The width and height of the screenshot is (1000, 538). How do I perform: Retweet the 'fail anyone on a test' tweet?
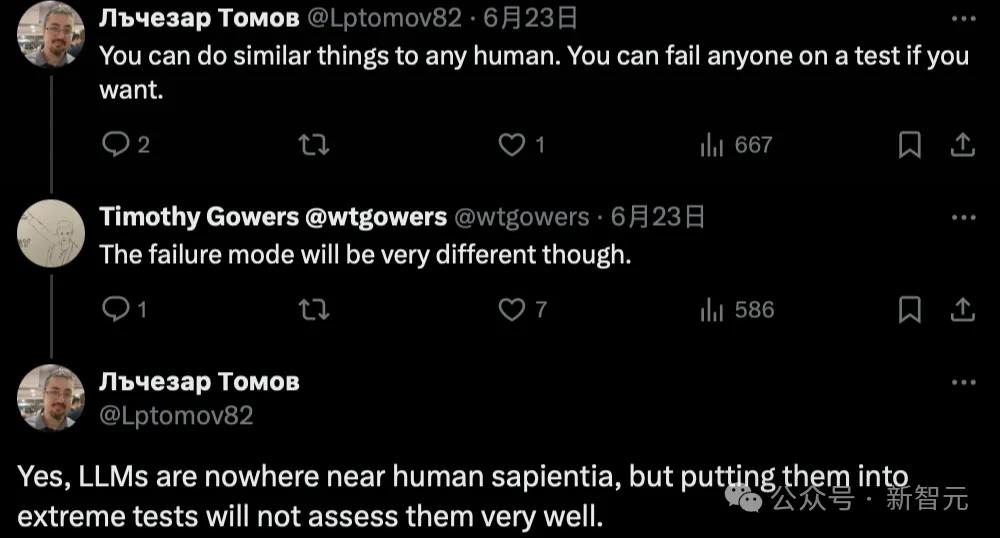click(x=314, y=146)
